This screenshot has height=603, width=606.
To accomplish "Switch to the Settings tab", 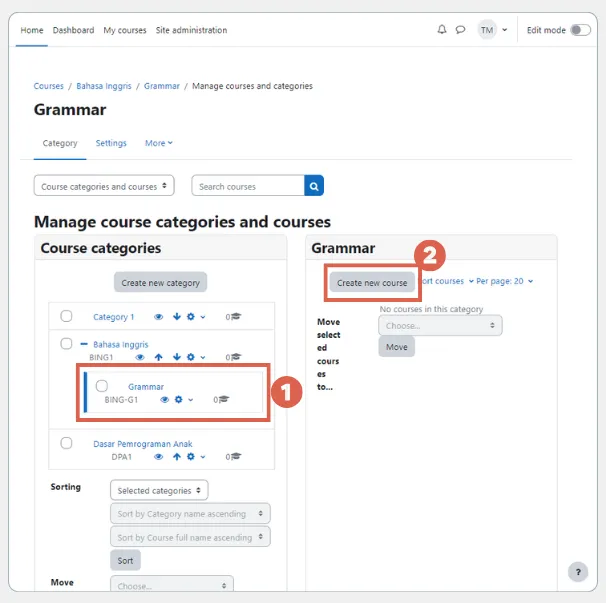I will coord(111,143).
